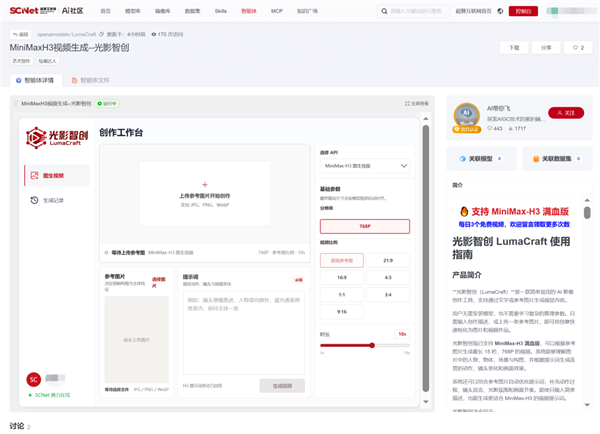Screen dimensions: 600x434
Task: Select the 9:16 aspect ratio
Action: point(342,312)
